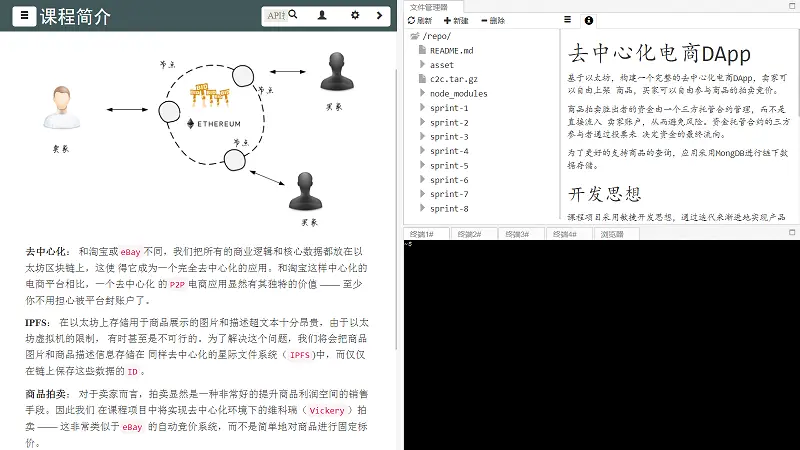Click the red eBay keyword in 去中心化 paragraph
800x450 pixels.
[x=131, y=252]
